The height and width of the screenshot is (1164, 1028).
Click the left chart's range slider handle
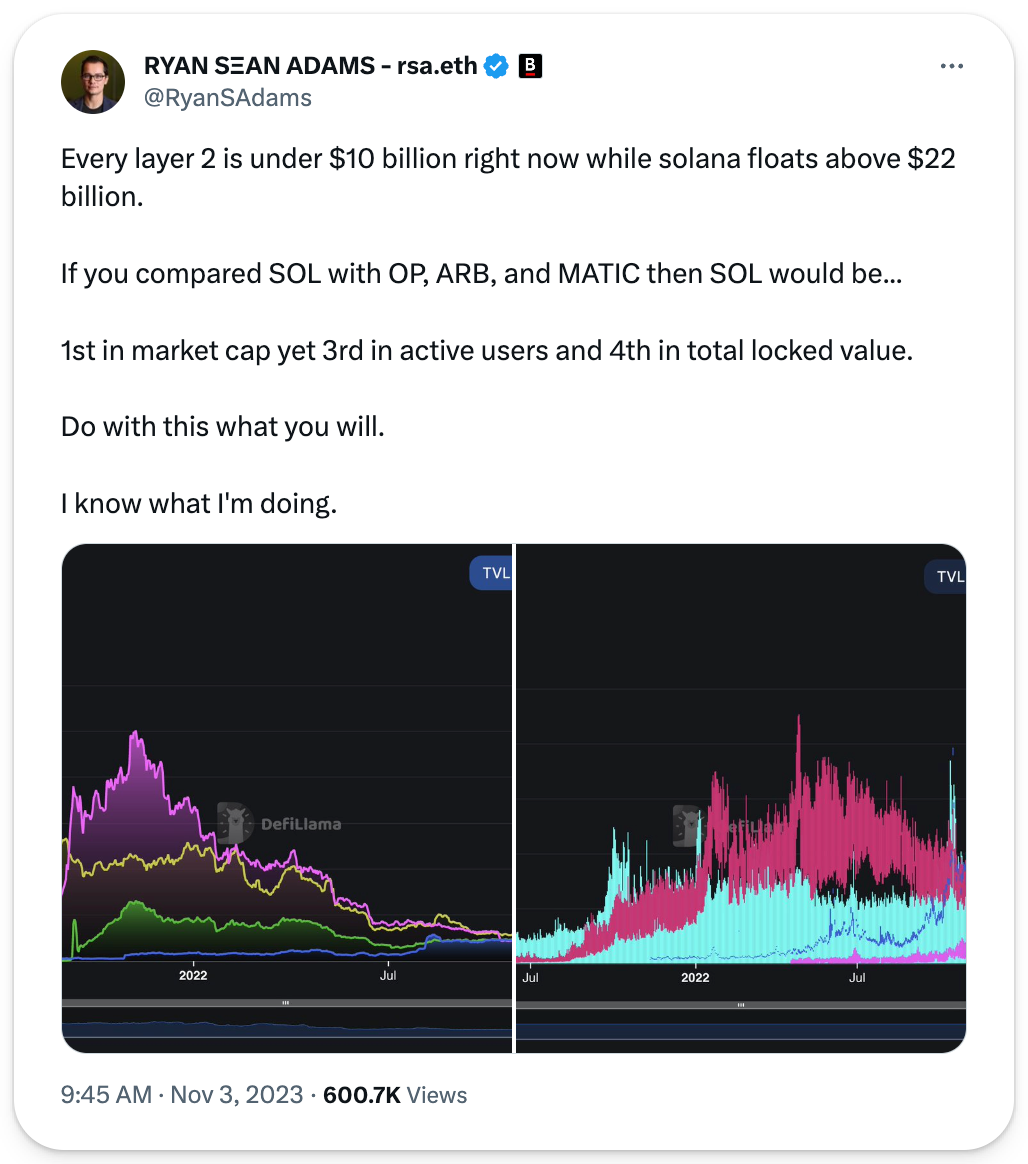click(286, 1002)
